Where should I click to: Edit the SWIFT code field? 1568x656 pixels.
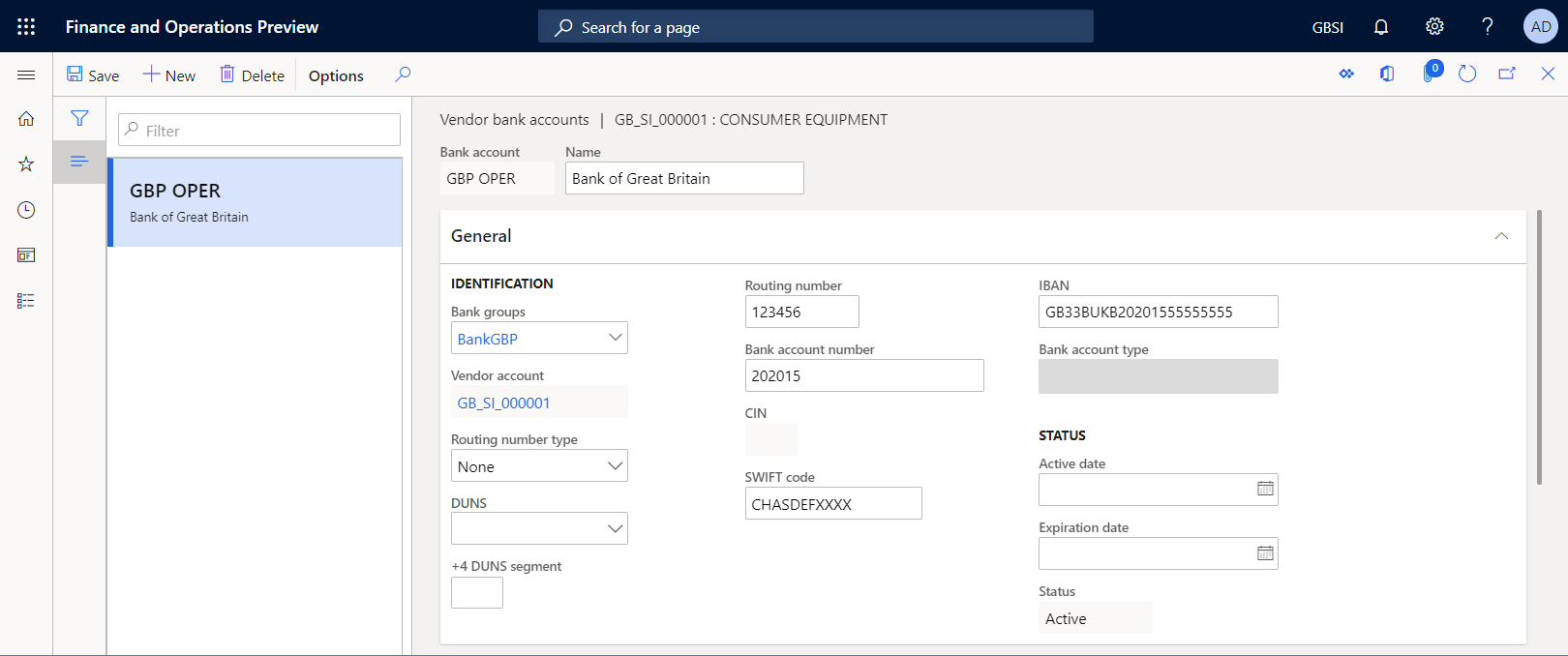click(833, 503)
